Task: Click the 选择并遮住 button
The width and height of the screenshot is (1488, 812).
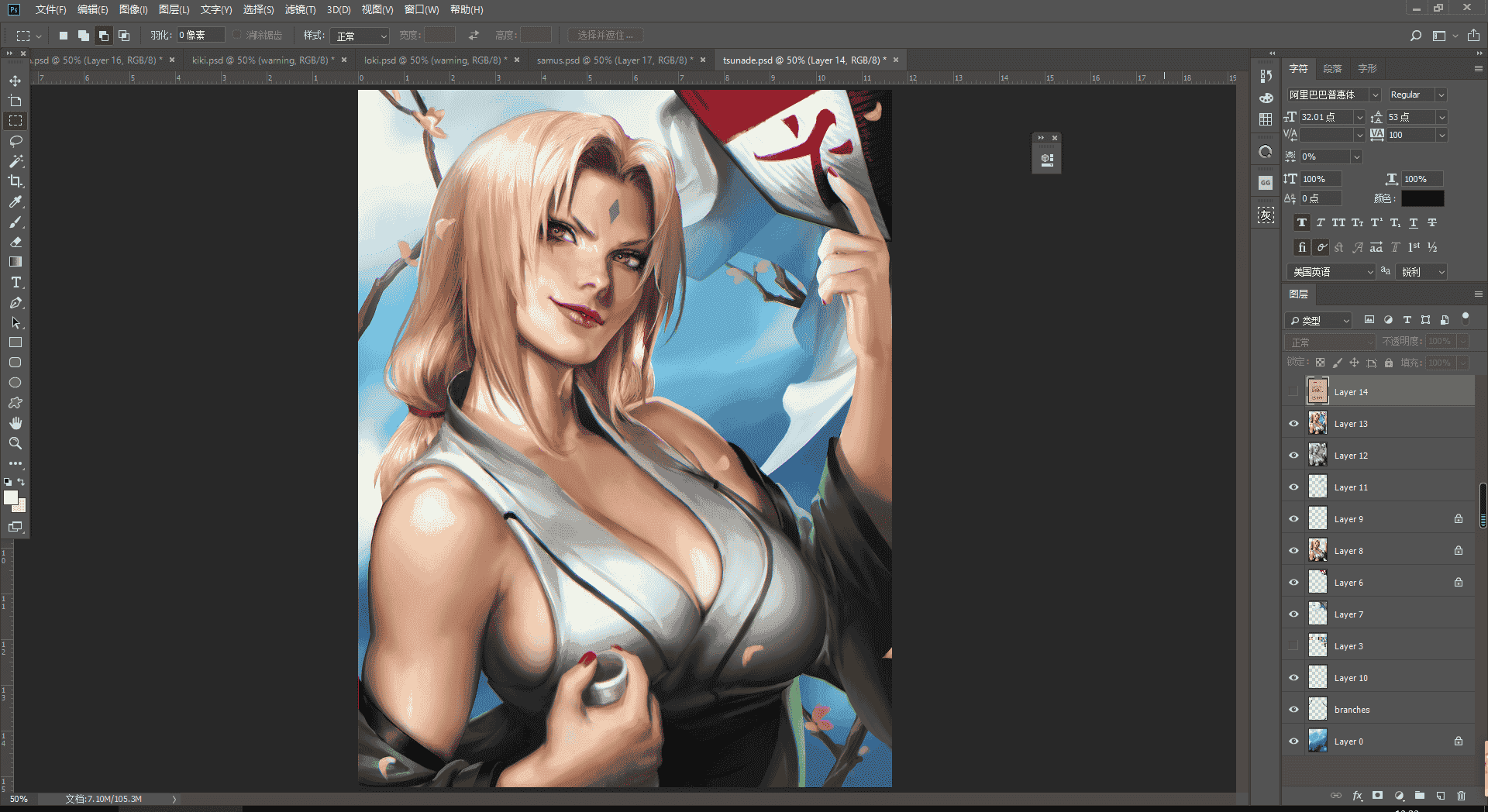Action: [605, 36]
